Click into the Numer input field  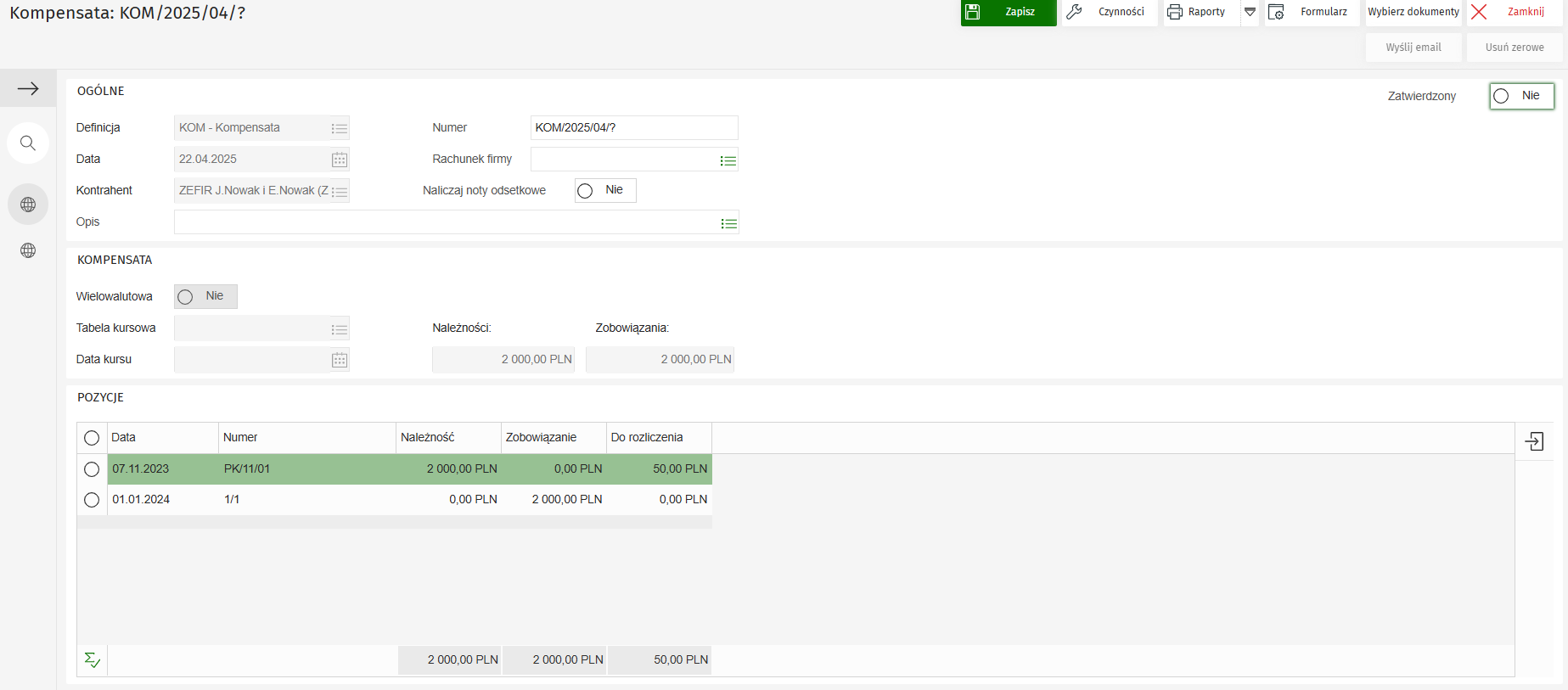click(632, 128)
